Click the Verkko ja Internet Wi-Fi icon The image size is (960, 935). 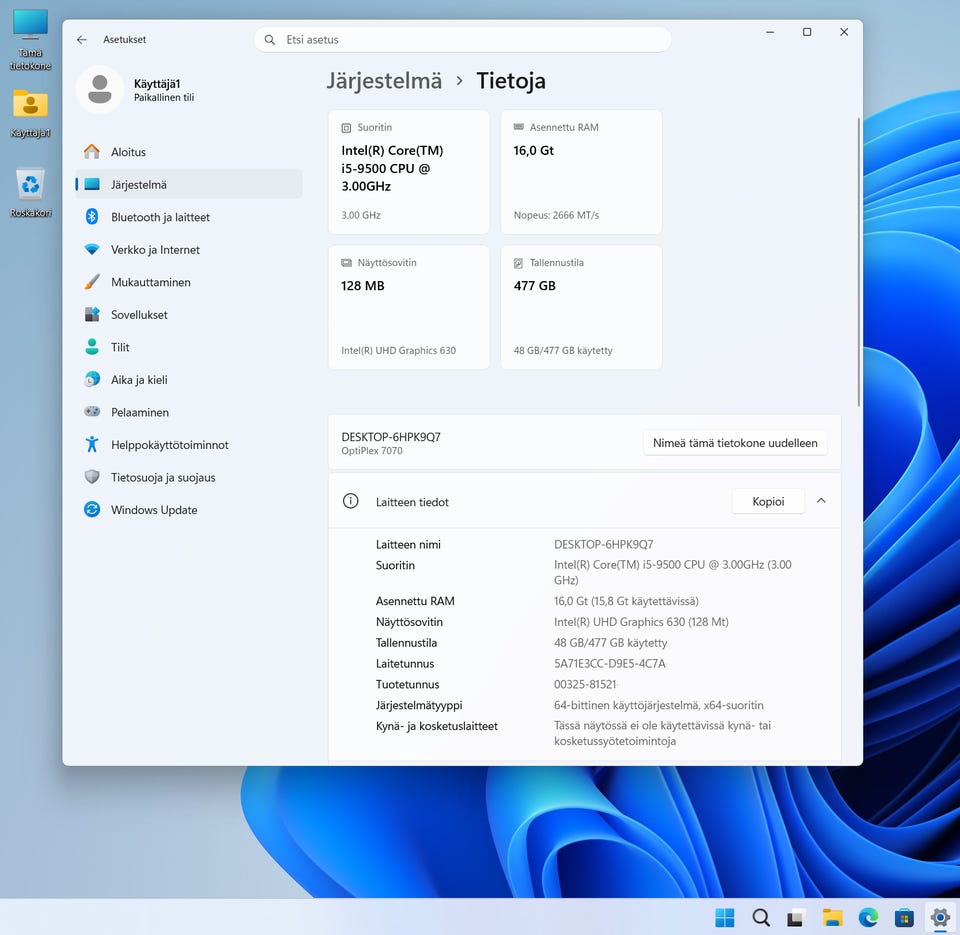coord(92,250)
